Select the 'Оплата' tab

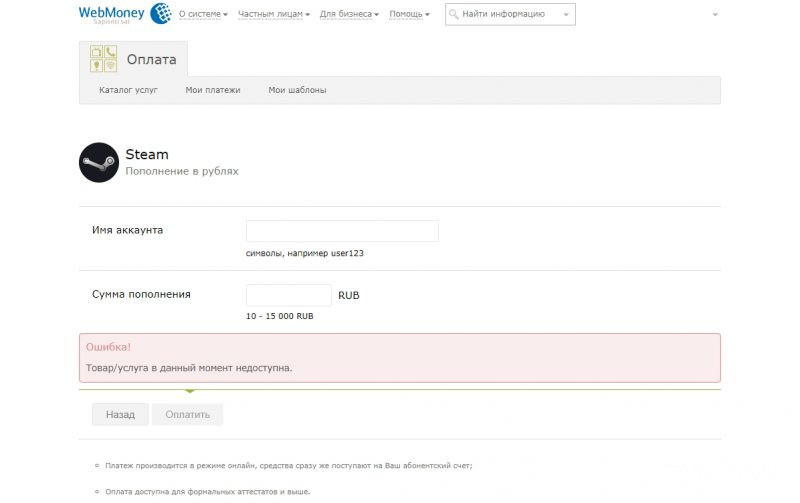[x=133, y=59]
